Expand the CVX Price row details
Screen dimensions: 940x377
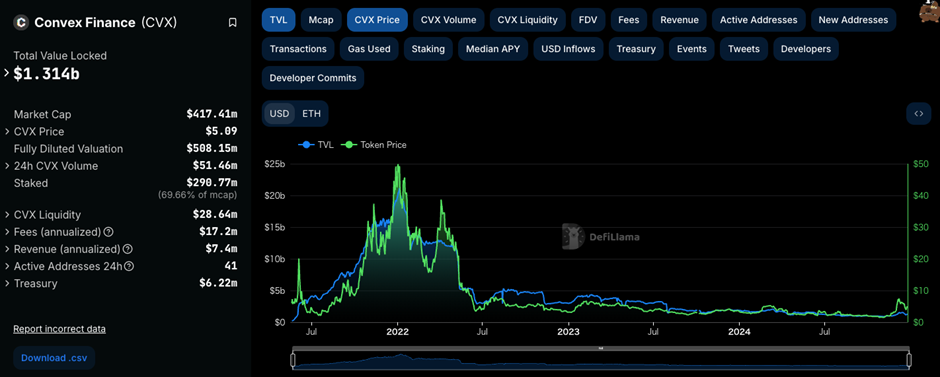[x=7, y=131]
